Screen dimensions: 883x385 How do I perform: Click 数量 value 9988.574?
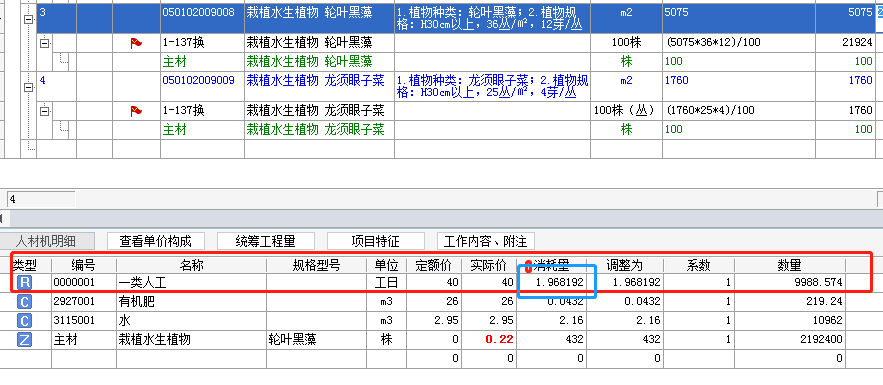[819, 283]
